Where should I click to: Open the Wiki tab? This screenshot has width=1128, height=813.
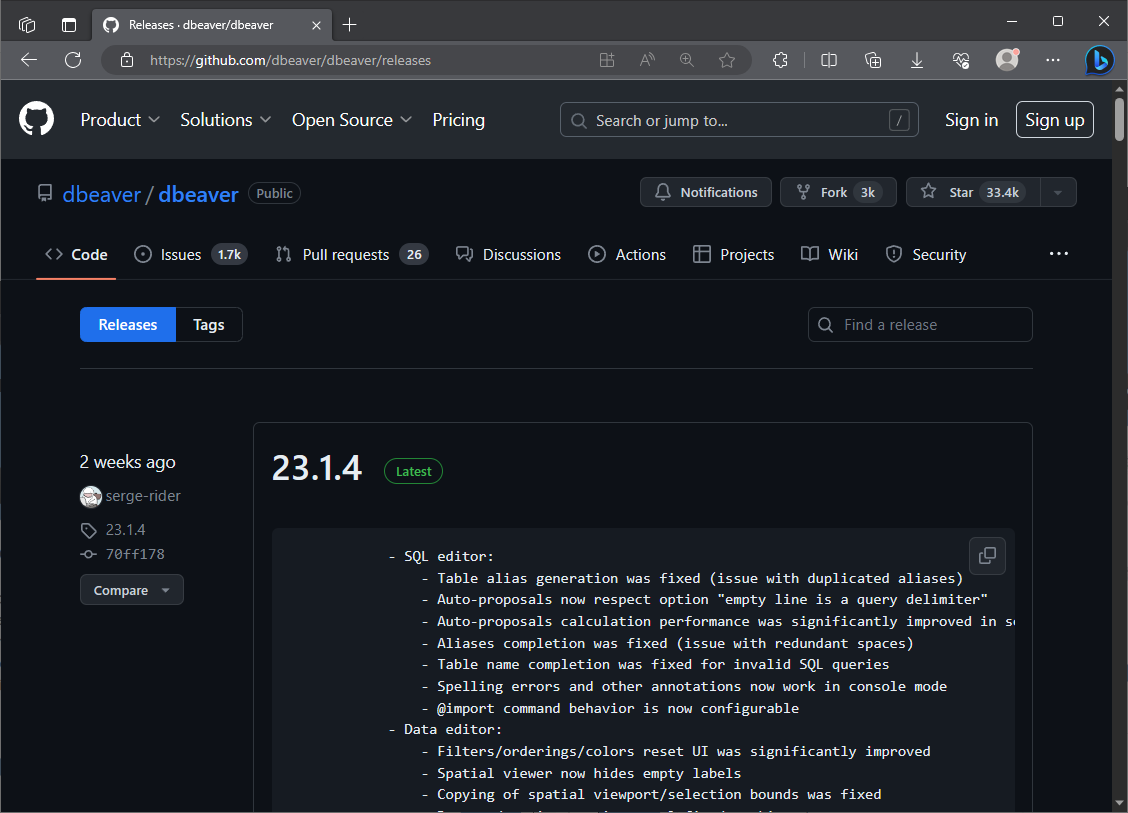pos(829,255)
